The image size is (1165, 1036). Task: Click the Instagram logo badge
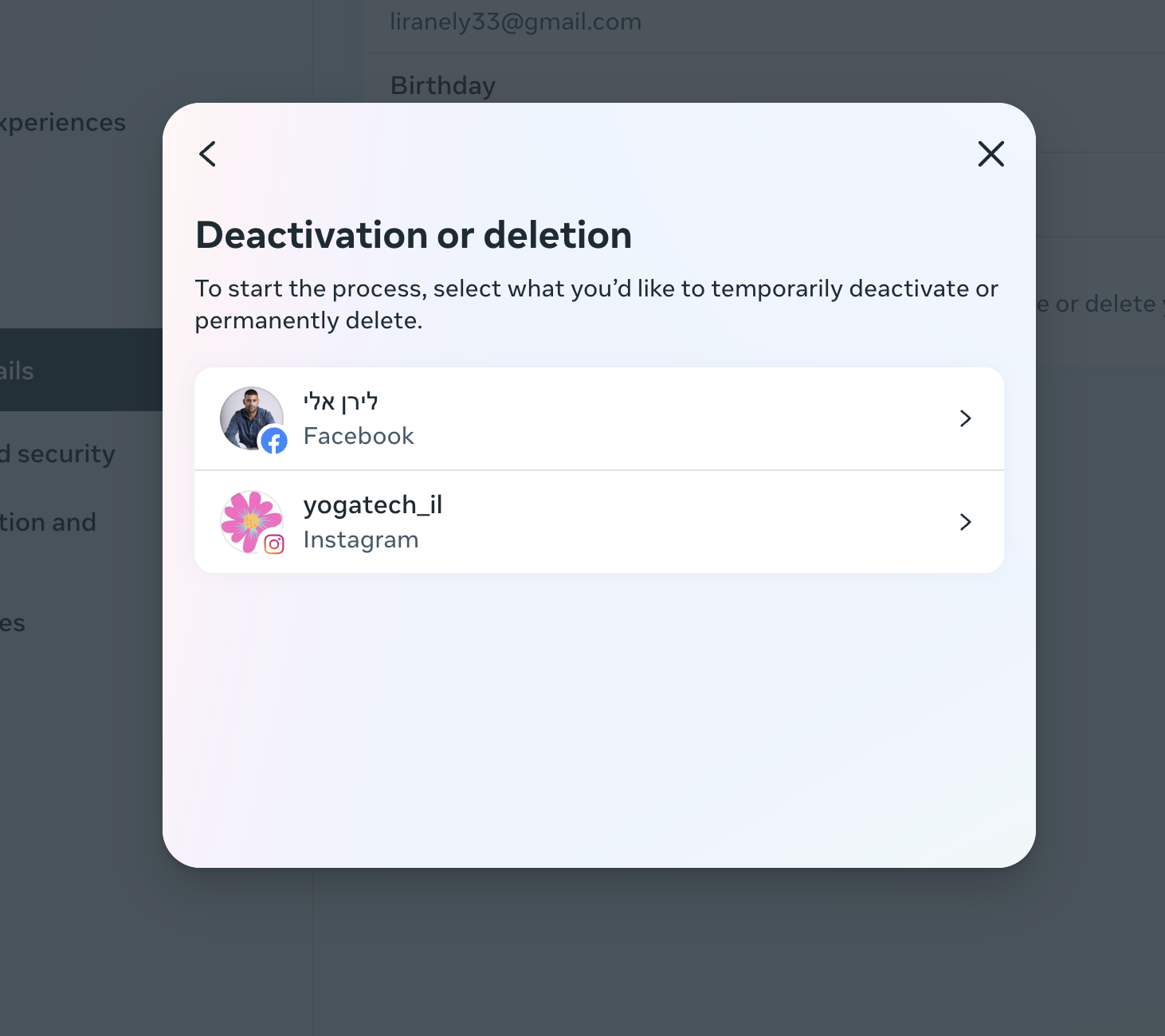(274, 544)
